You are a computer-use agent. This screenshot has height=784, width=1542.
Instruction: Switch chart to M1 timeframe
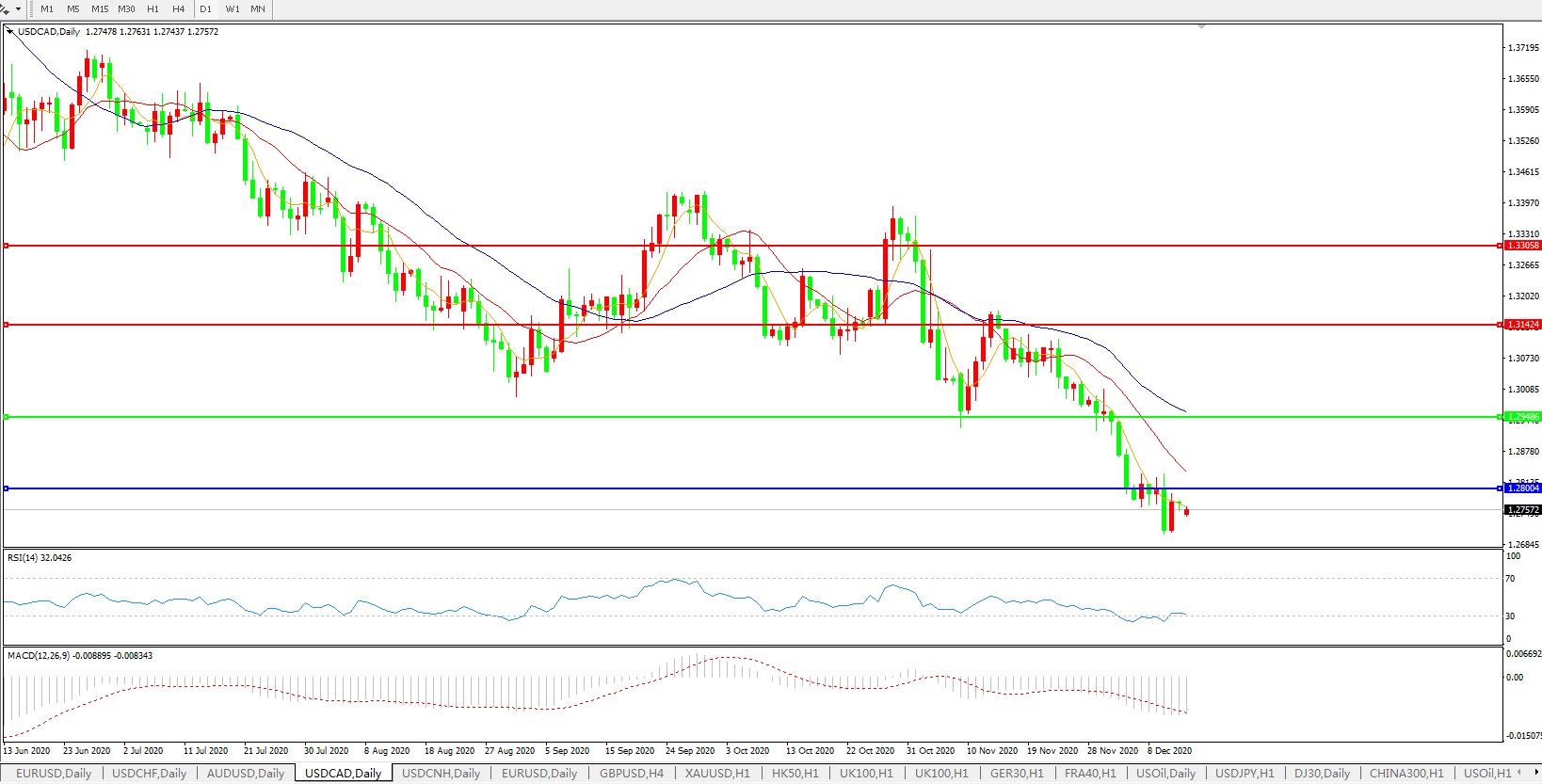pos(47,9)
